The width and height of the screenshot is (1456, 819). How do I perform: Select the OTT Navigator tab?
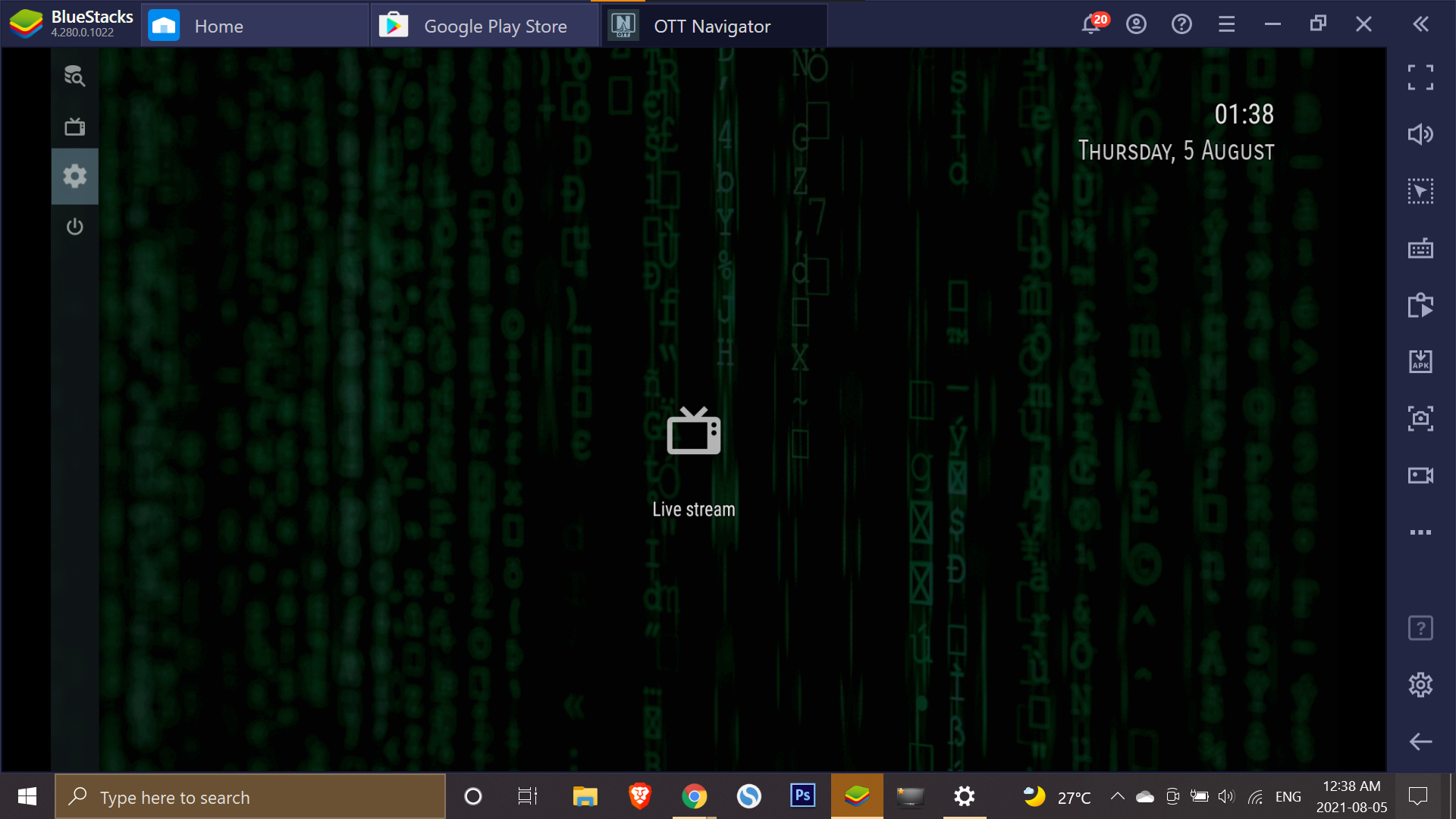coord(714,26)
